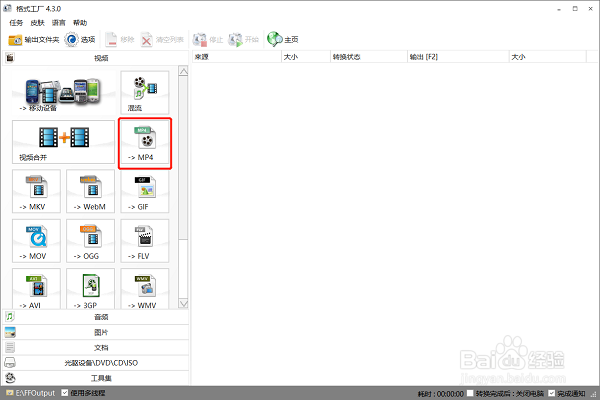Choose the -> AVI conversion tile
The width and height of the screenshot is (600, 400).
pos(36,289)
